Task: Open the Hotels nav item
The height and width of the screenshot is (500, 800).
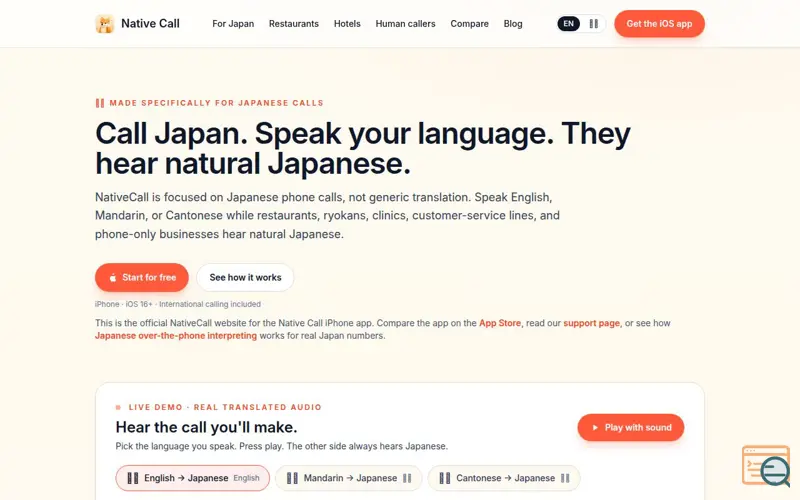Action: coord(347,24)
